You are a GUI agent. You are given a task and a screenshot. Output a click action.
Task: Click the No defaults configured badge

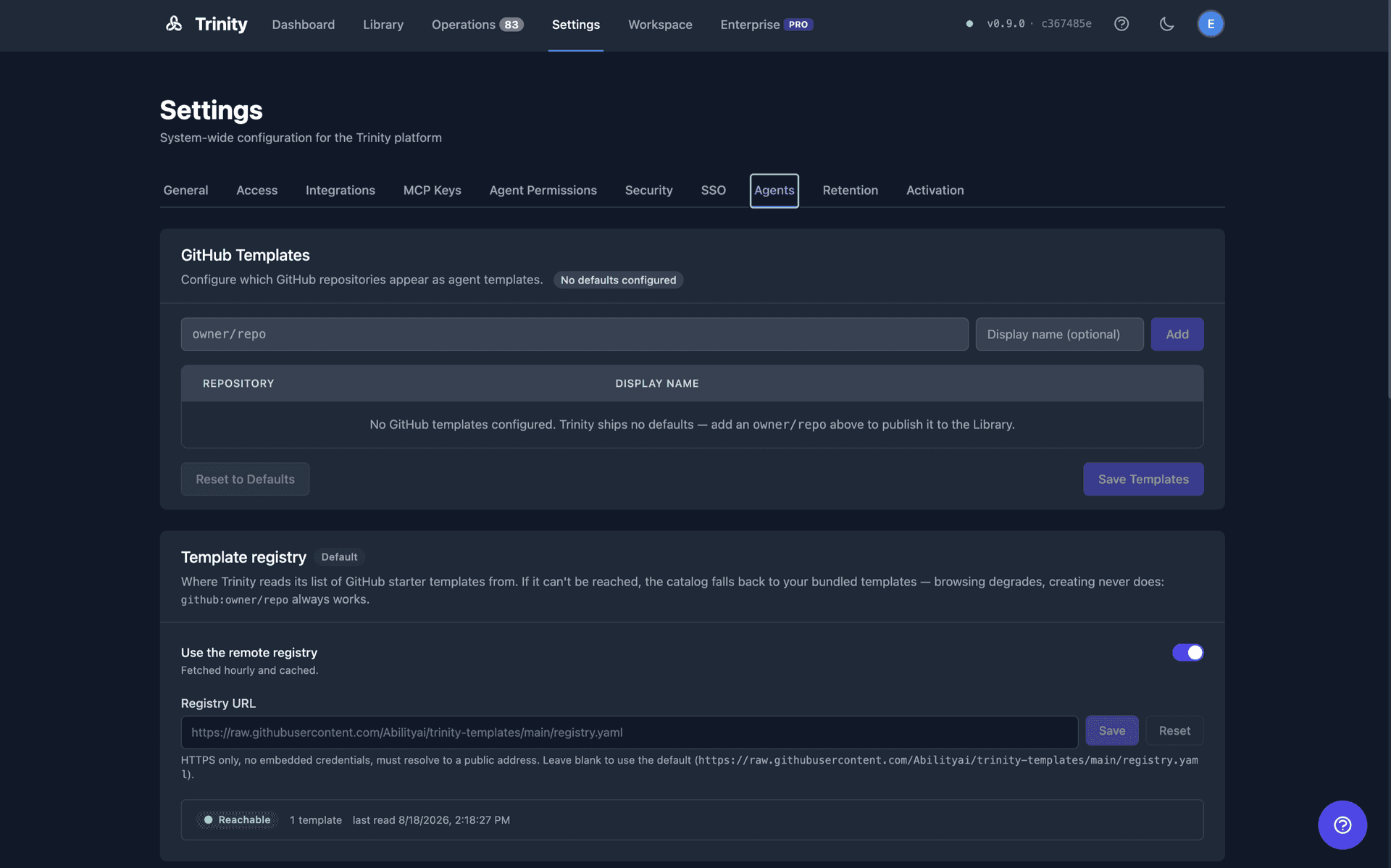click(618, 280)
